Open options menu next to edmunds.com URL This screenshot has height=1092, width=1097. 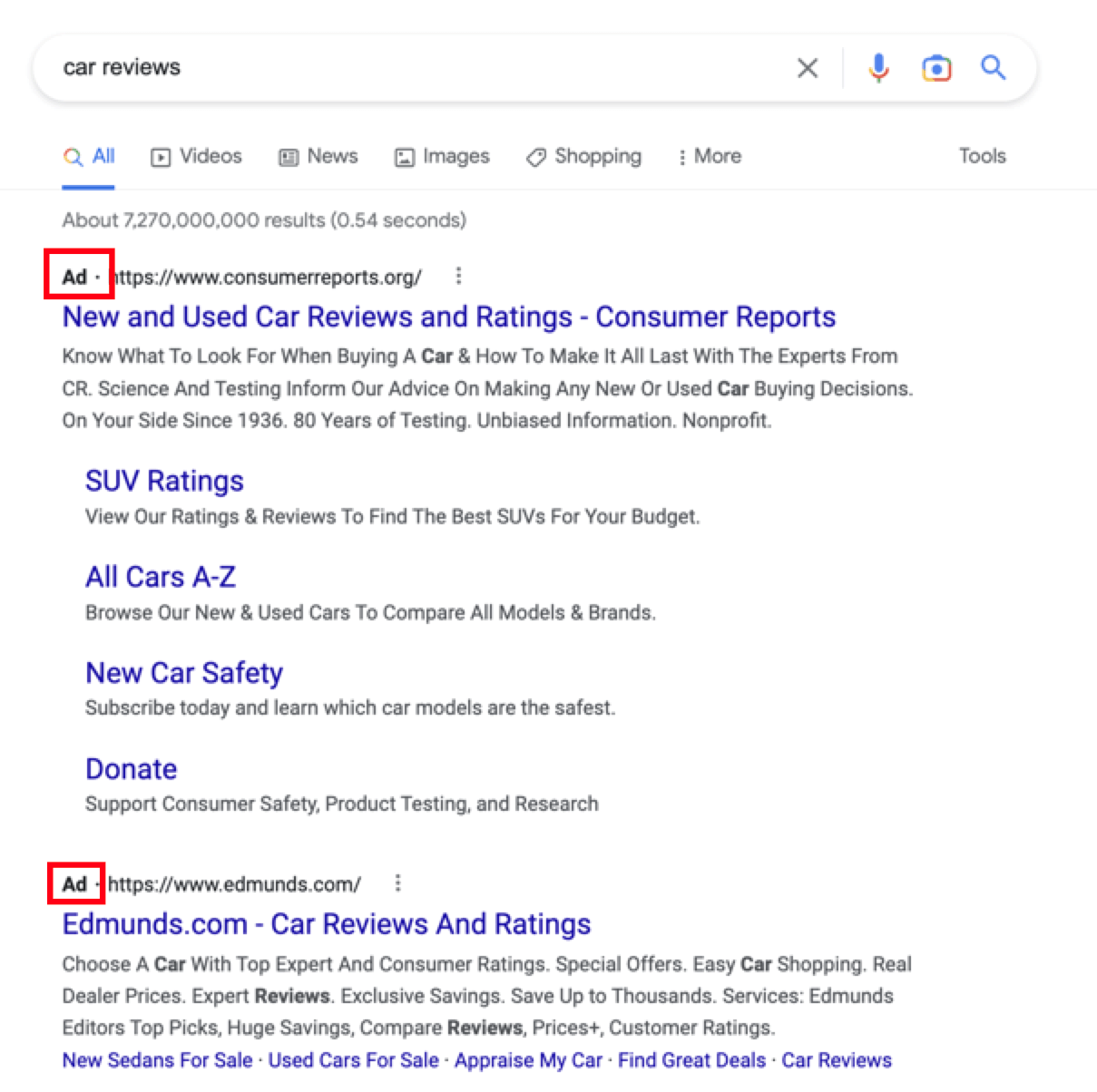[397, 882]
